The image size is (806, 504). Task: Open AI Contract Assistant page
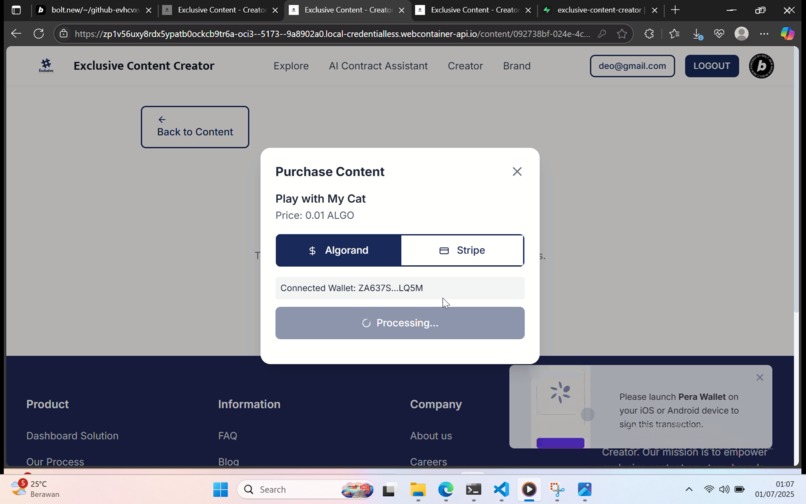click(x=378, y=66)
